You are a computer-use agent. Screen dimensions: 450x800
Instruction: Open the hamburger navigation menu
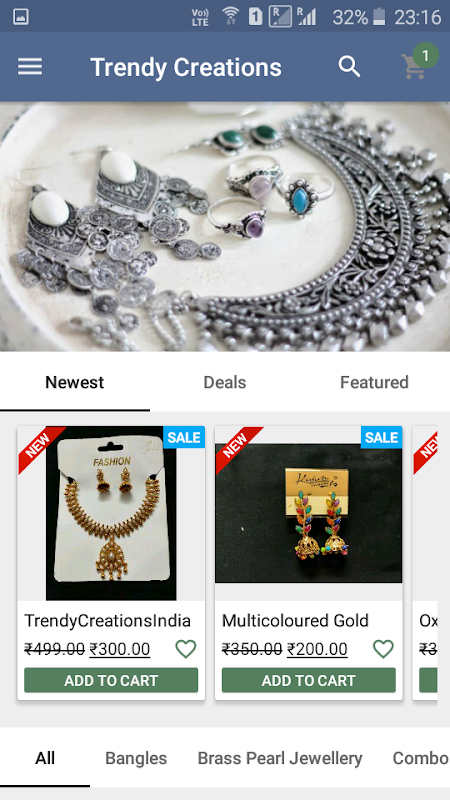point(30,67)
